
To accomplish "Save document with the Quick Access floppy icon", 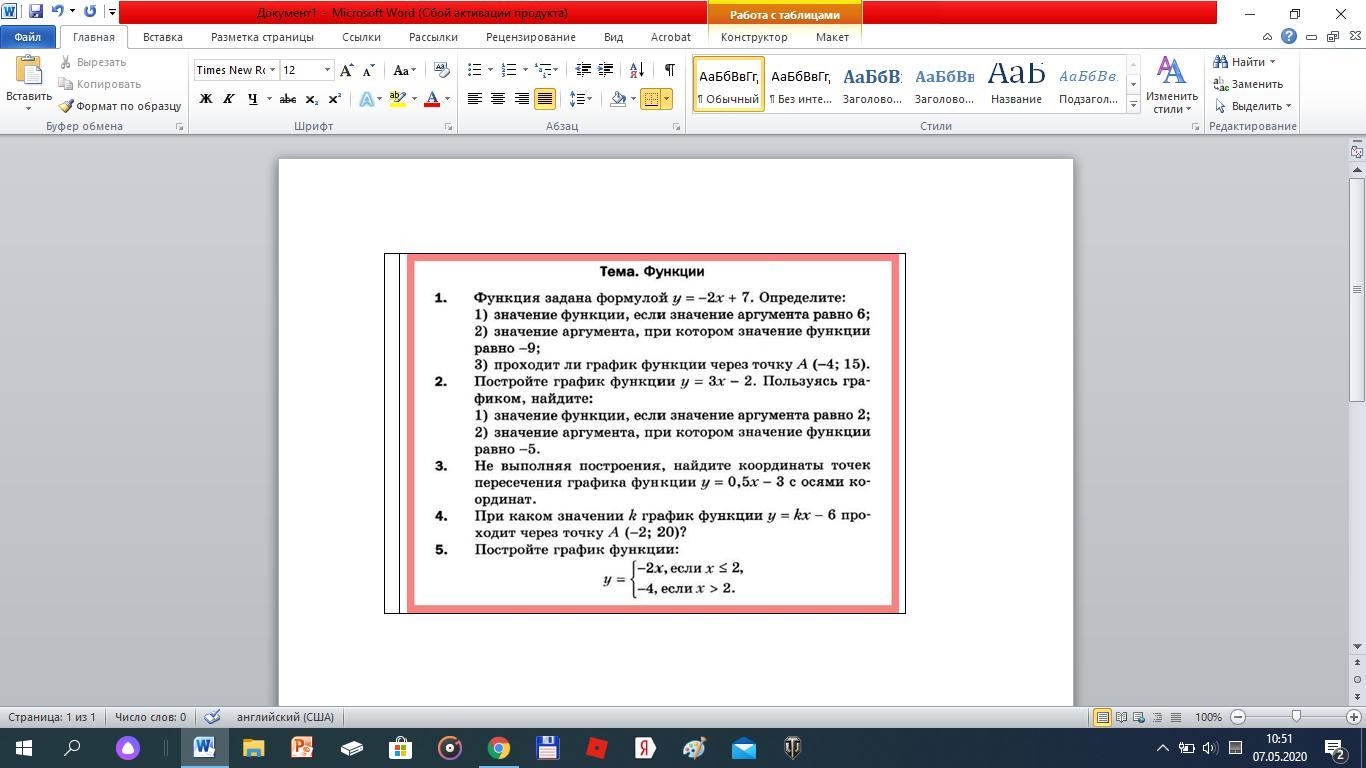I will click(36, 12).
